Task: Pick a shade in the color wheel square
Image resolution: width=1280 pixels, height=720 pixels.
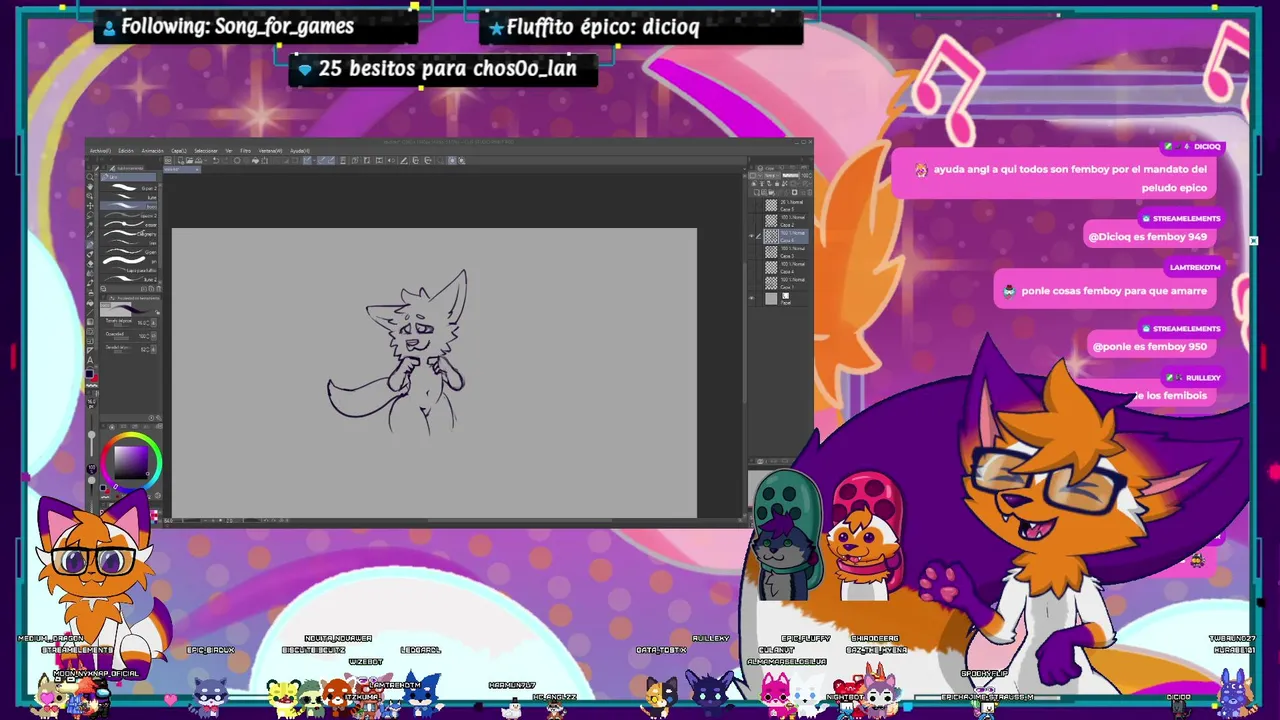Action: click(131, 463)
